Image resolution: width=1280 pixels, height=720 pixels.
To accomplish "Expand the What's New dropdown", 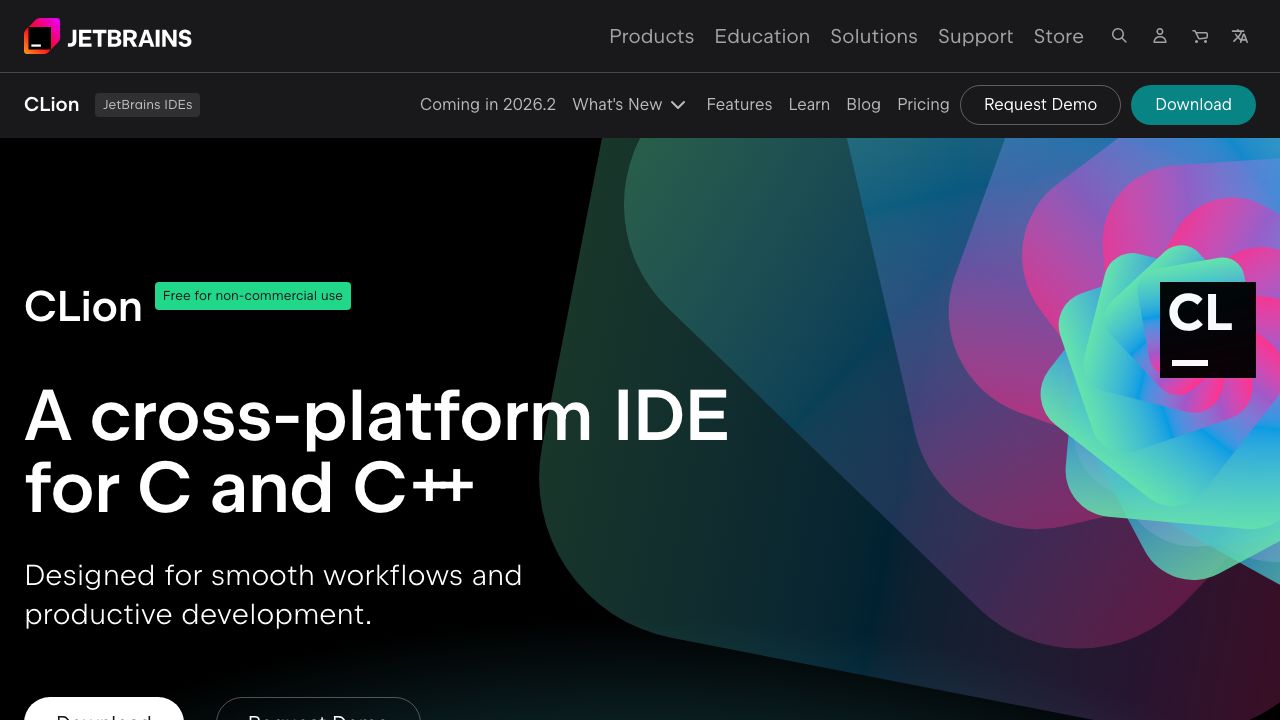I will click(x=629, y=105).
